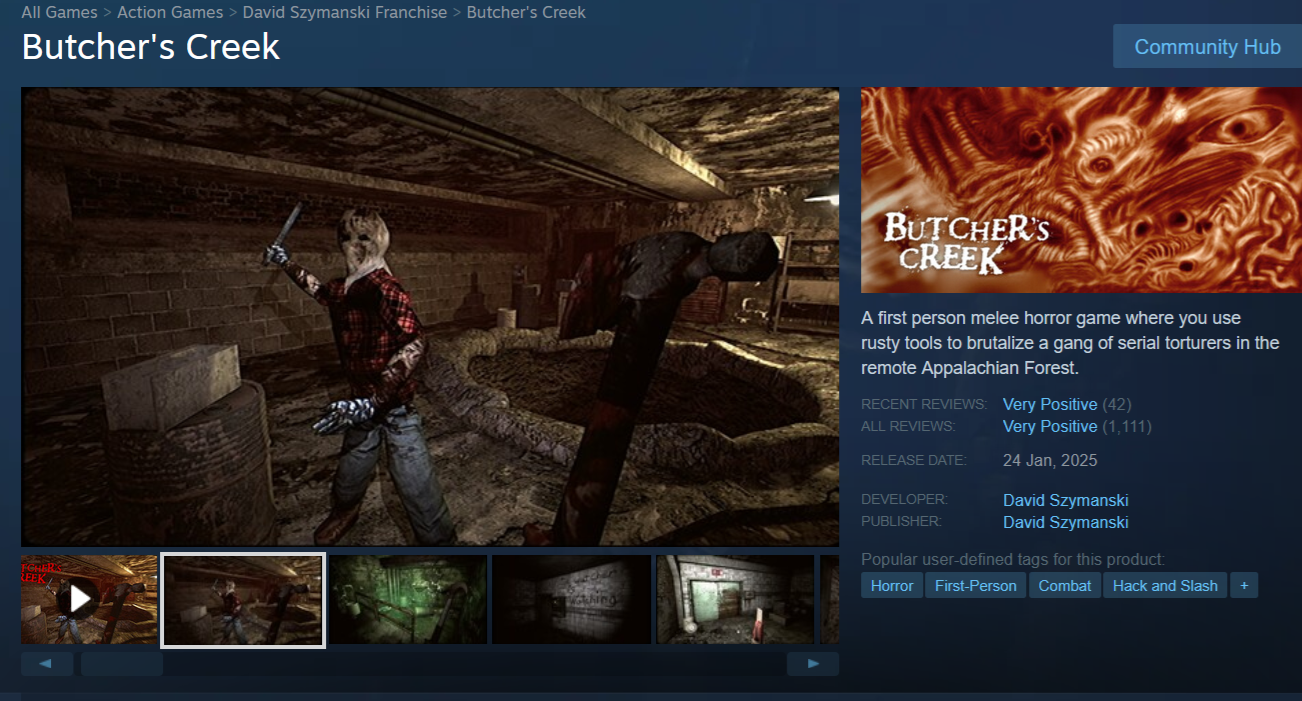The height and width of the screenshot is (701, 1302).
Task: Click the game description paragraph
Action: [x=1070, y=343]
